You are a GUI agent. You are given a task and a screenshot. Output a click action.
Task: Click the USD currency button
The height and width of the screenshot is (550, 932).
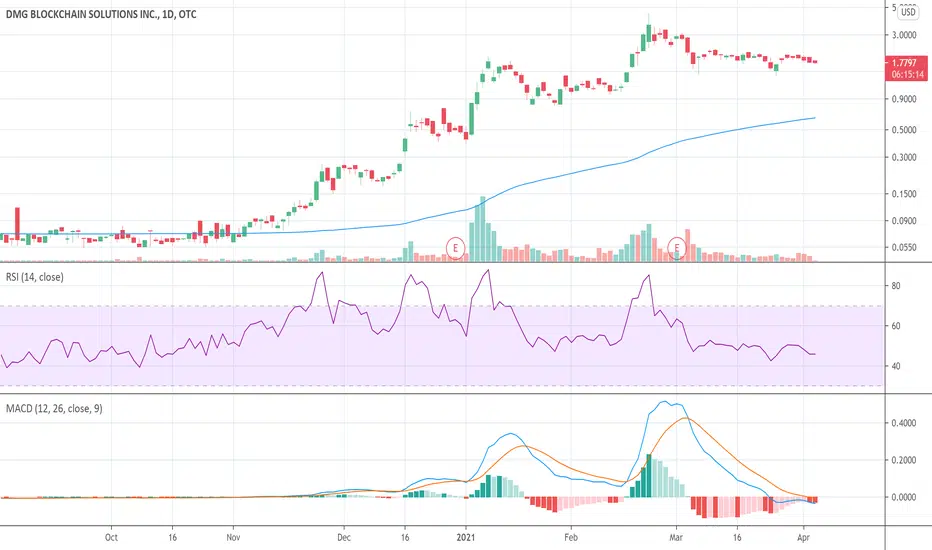908,12
